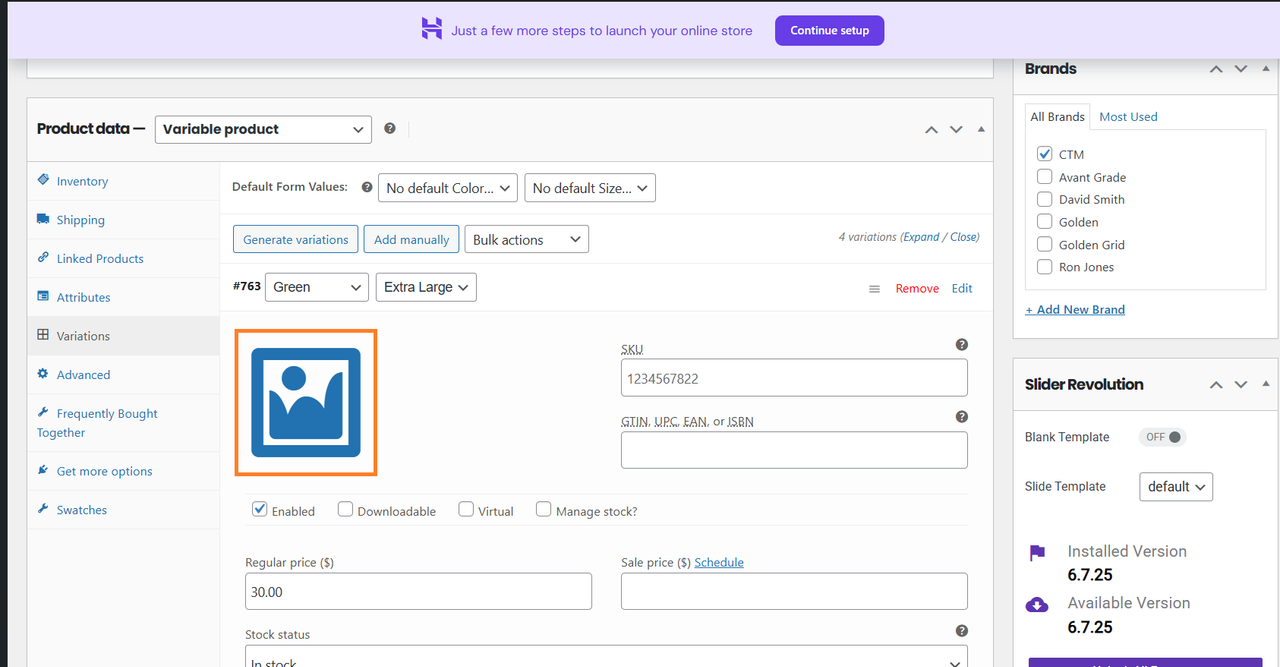Uncheck the Enabled variation checkbox
This screenshot has height=667, width=1280.
pyautogui.click(x=260, y=509)
